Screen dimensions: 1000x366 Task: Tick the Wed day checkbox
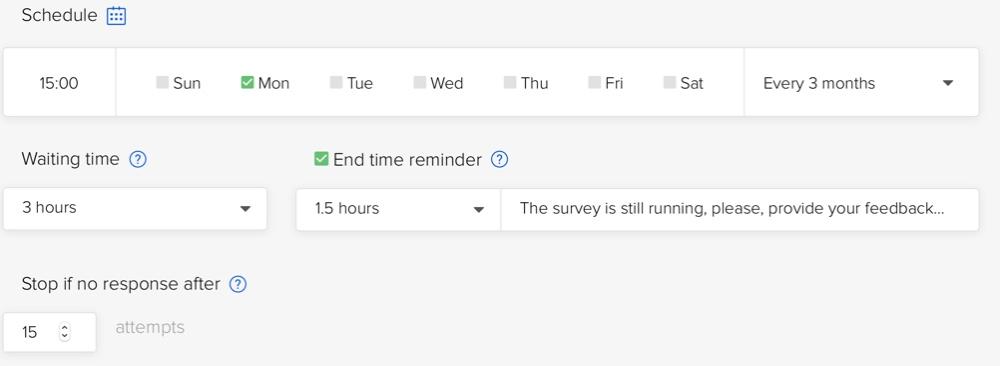pyautogui.click(x=420, y=82)
